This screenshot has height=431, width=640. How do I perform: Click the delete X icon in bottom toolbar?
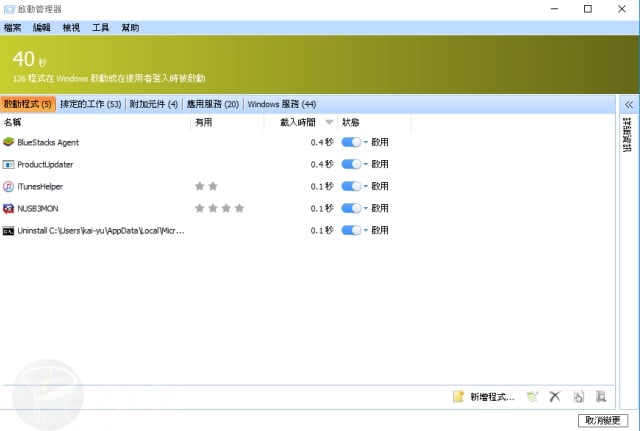point(555,397)
